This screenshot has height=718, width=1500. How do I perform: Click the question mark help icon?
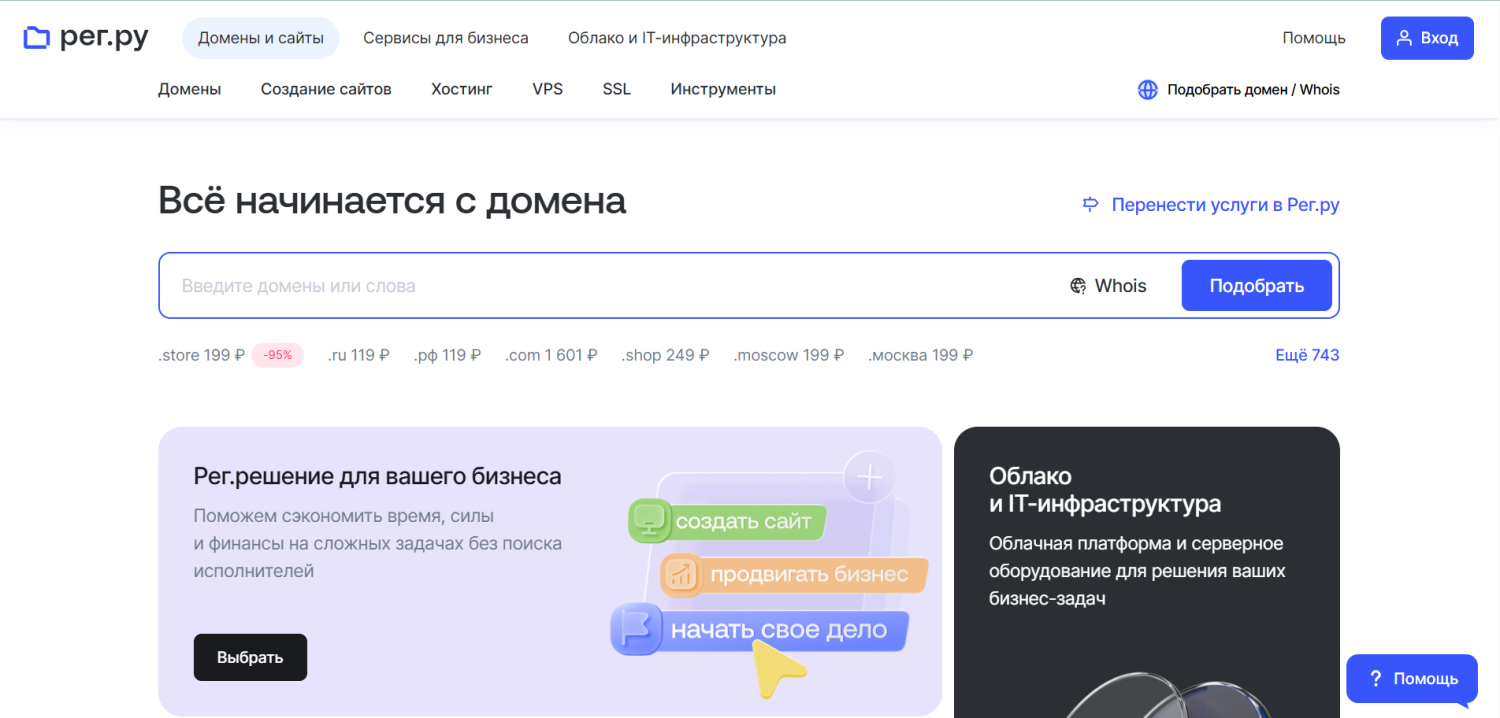click(1375, 679)
